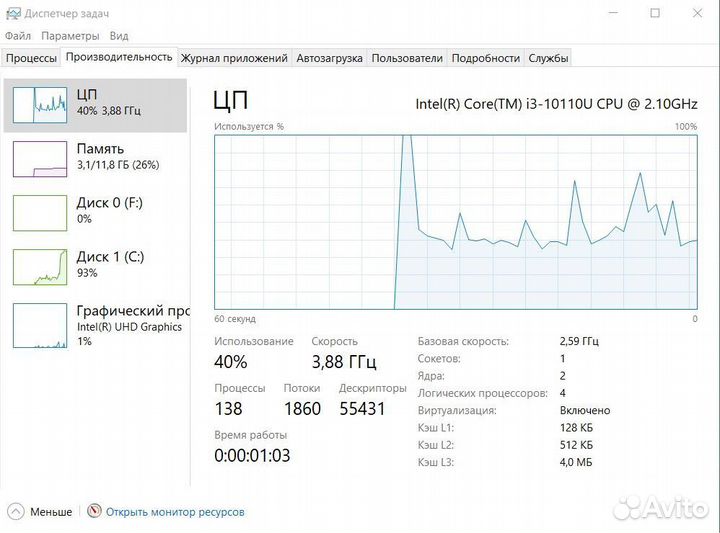720x533 pixels.
Task: Collapse view with the Меньше arrow icon
Action: (x=16, y=511)
